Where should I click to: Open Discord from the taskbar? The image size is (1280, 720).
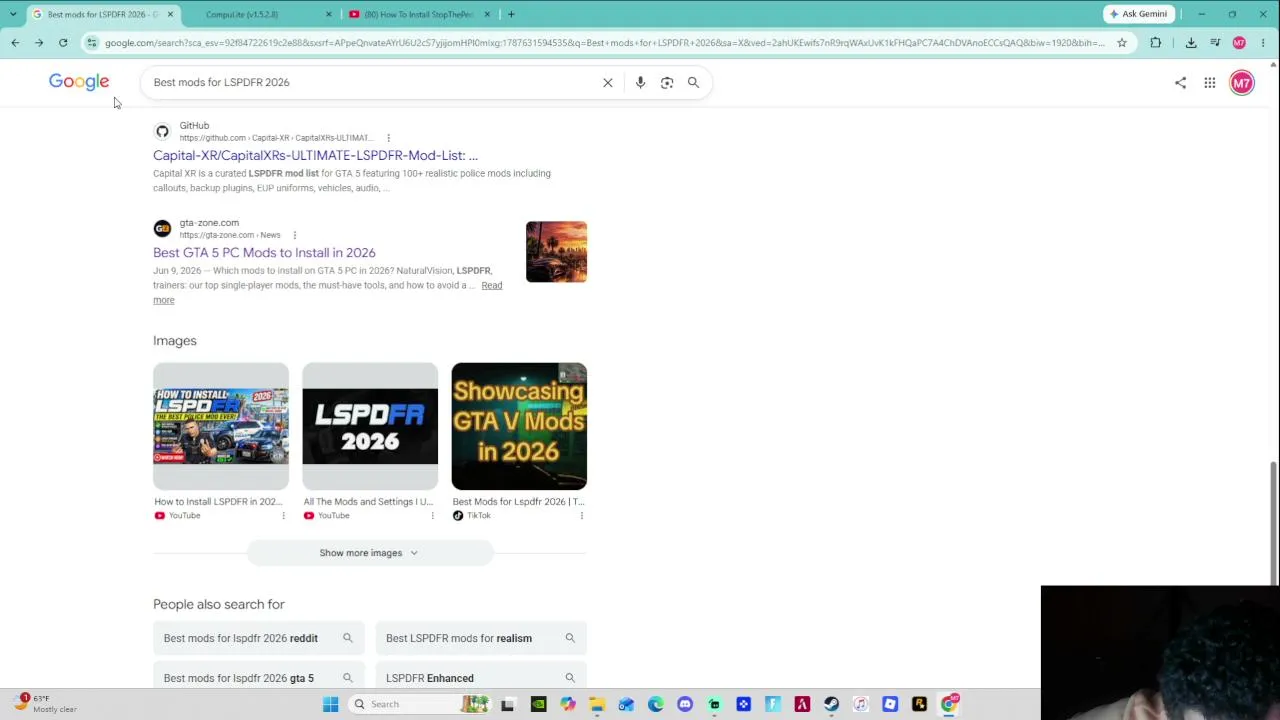(685, 704)
